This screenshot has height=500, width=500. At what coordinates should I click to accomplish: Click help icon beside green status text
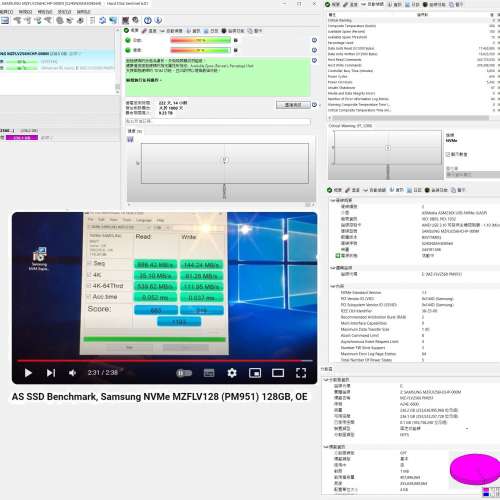[x=314, y=60]
